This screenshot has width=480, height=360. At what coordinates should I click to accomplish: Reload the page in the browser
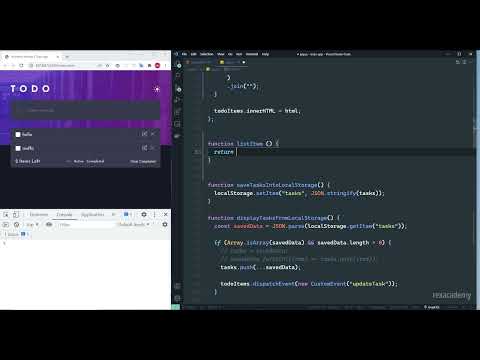pyautogui.click(x=21, y=66)
